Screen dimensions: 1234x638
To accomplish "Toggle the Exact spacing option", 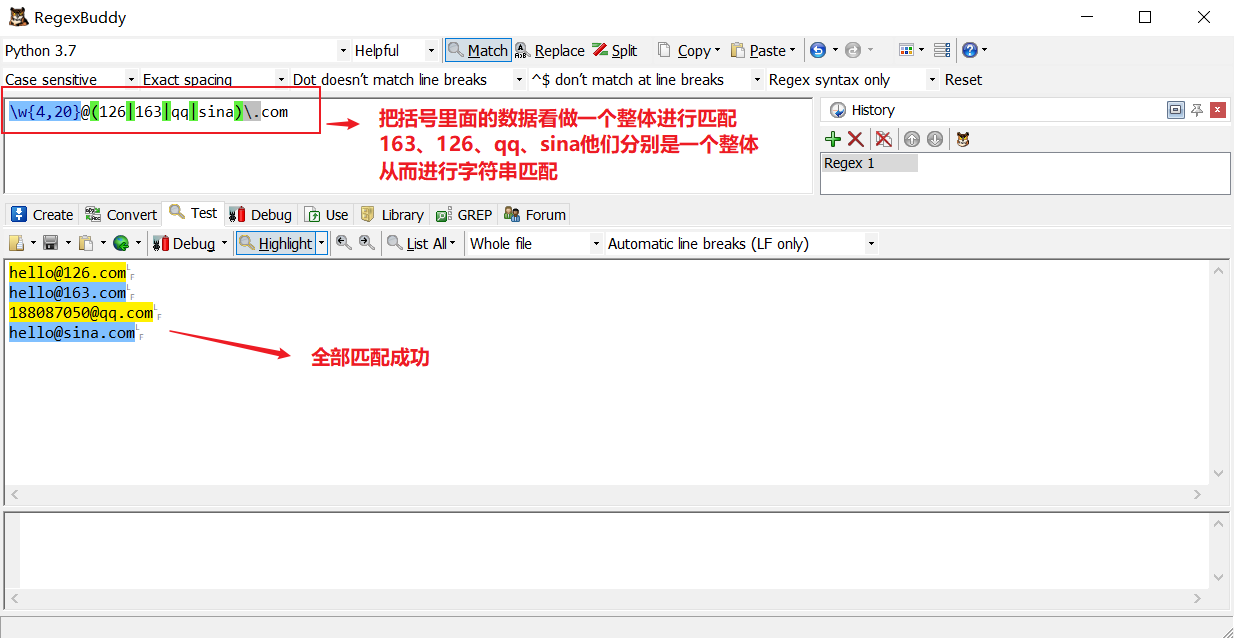I will coord(213,79).
